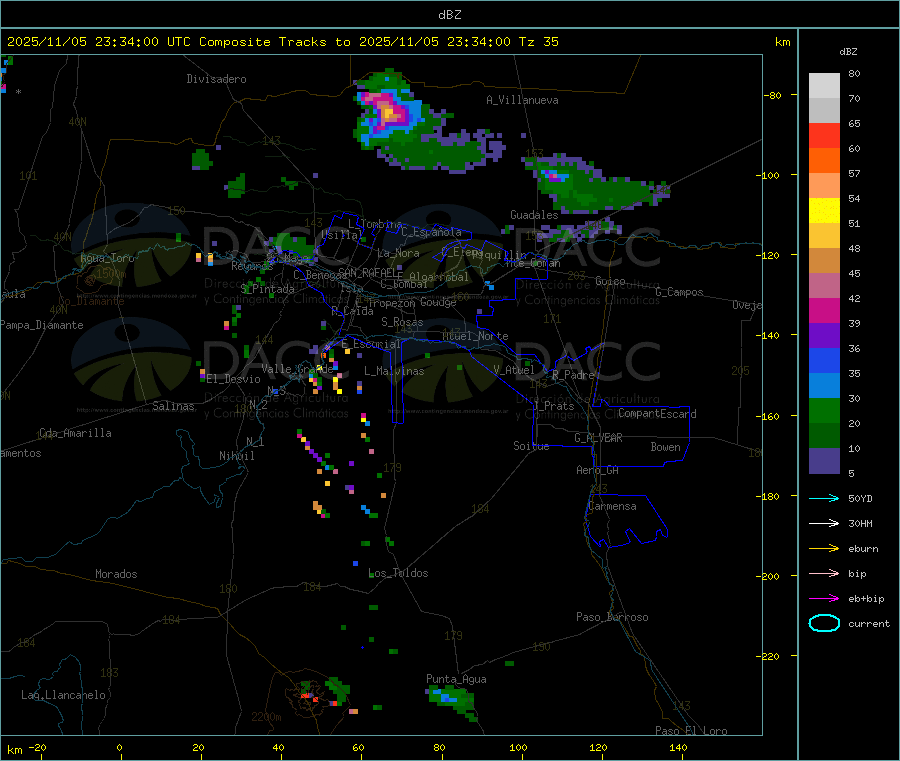Click the echo cell below Punta_Agua
Screen dimensions: 900x761
[x=453, y=703]
